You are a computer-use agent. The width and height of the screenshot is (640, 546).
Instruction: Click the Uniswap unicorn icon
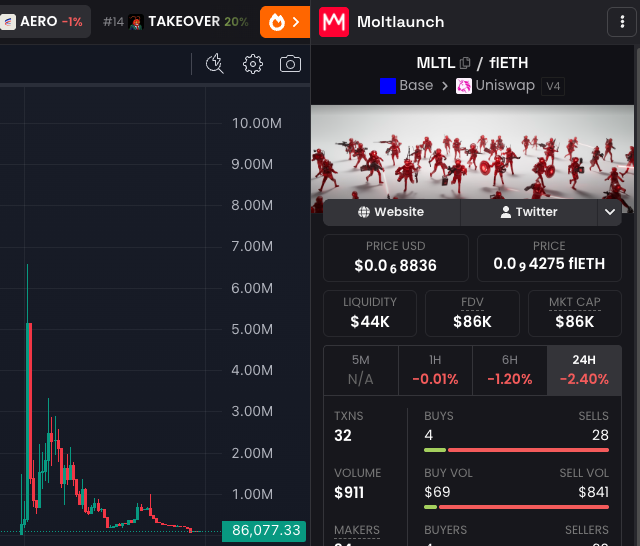pos(464,86)
